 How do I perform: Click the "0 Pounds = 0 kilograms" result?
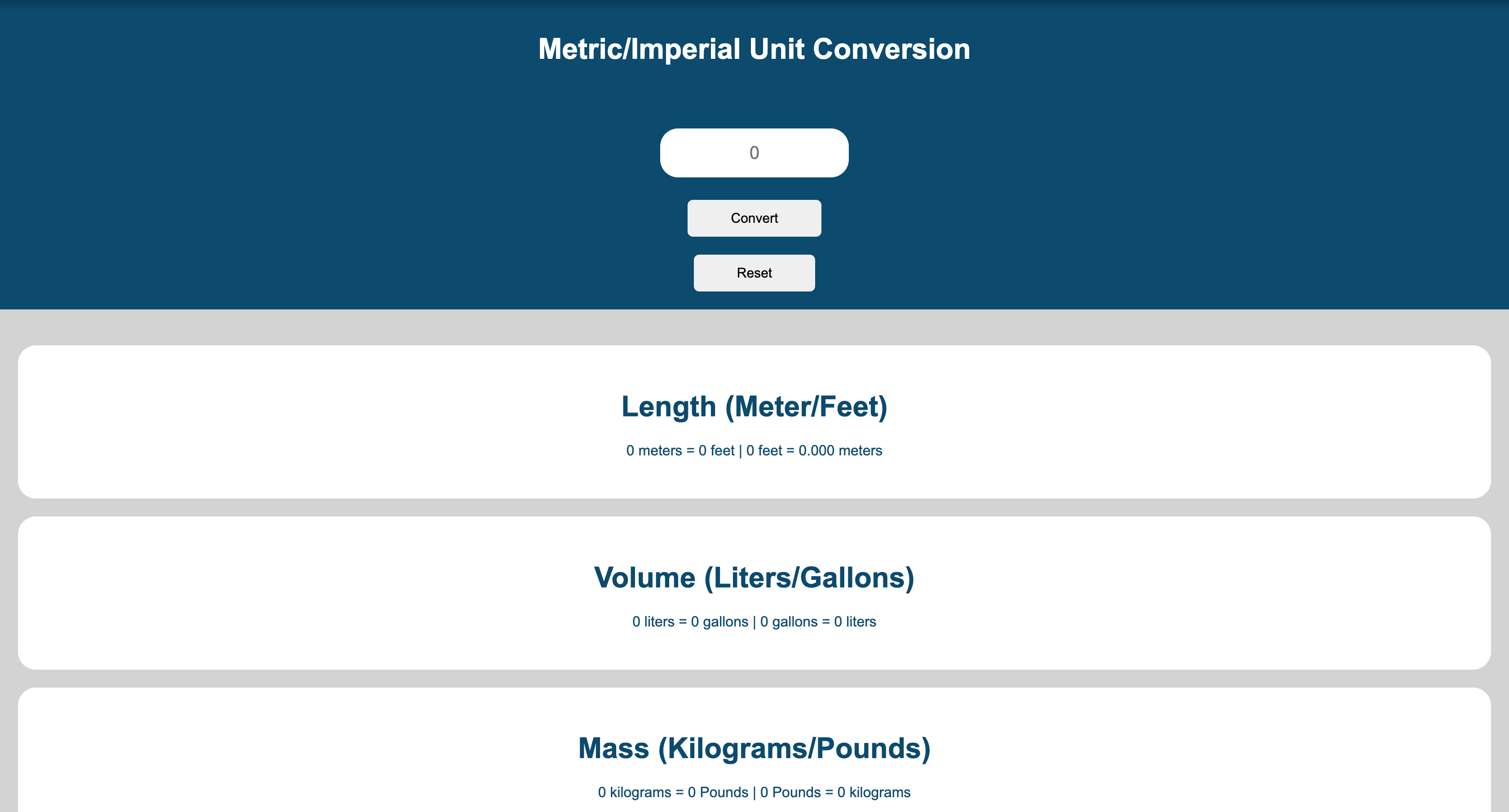click(835, 792)
